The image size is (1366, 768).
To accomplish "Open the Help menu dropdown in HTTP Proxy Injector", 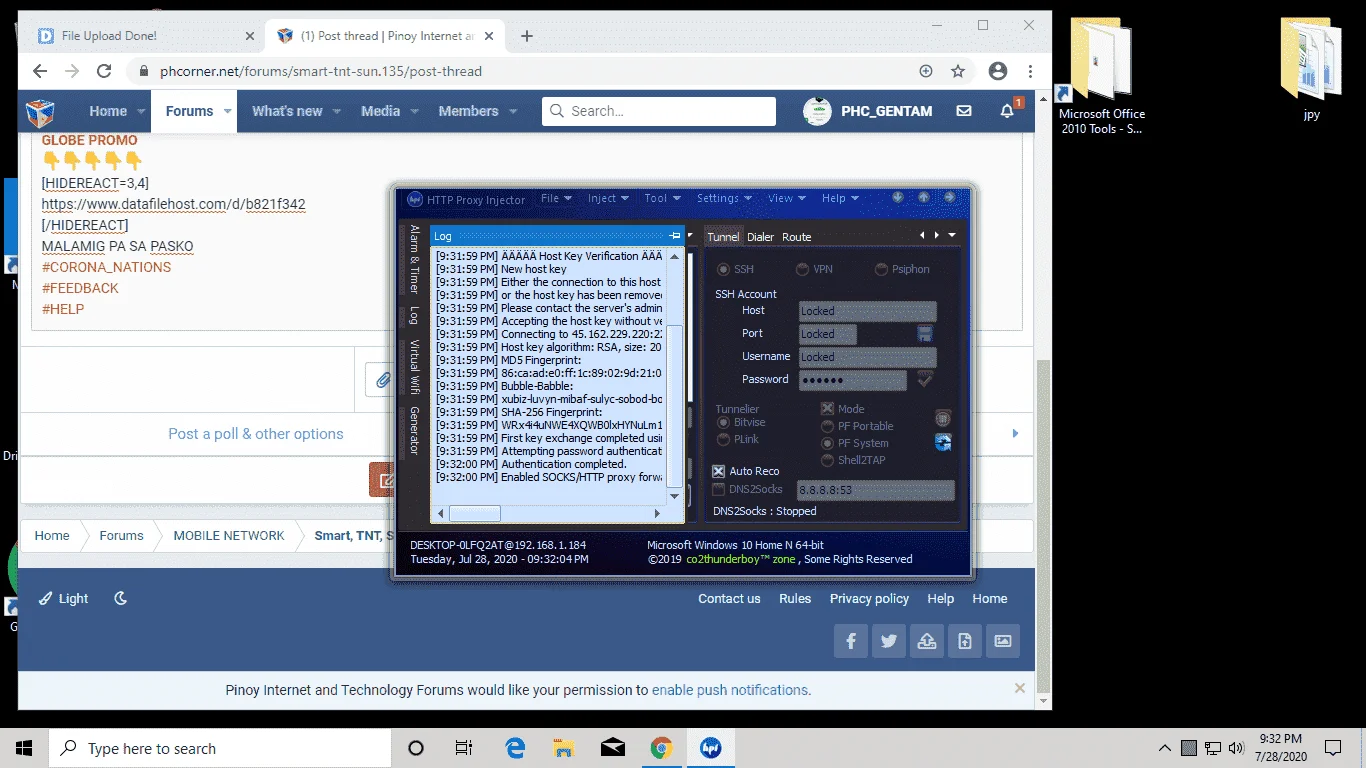I will [x=840, y=198].
